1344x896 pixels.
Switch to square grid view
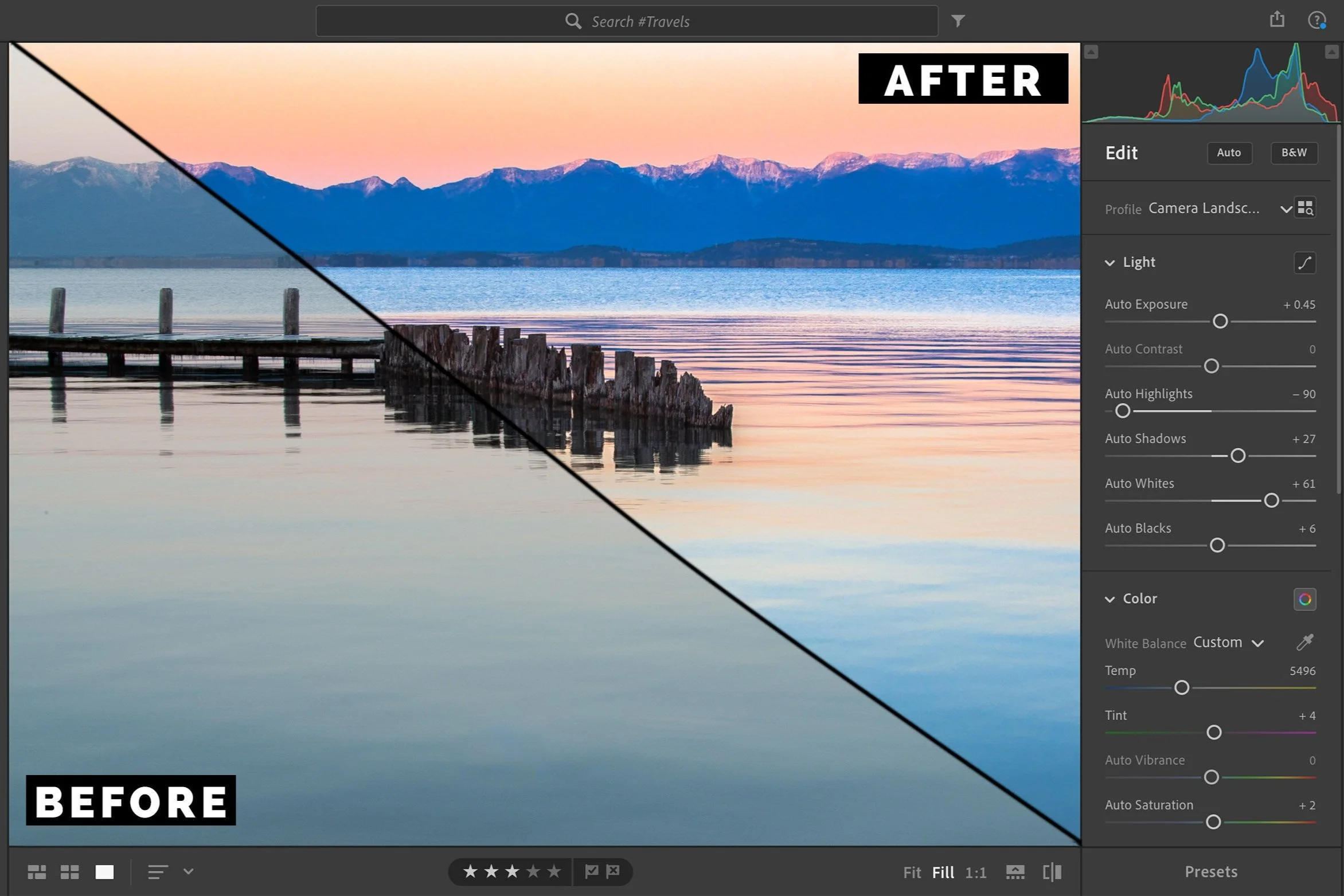70,872
